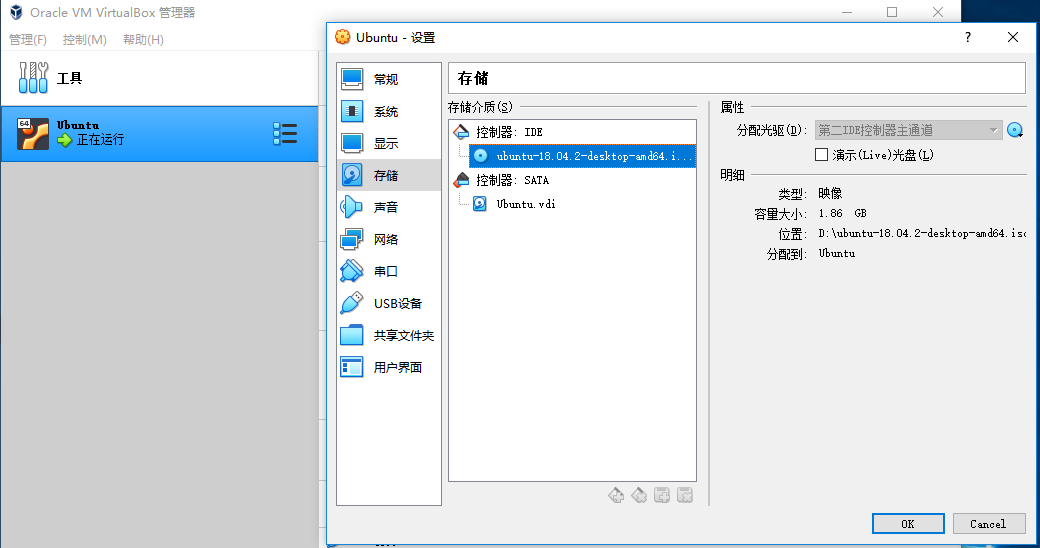The image size is (1040, 548).
Task: Click the choose virtual optical disk icon
Action: click(x=1015, y=130)
